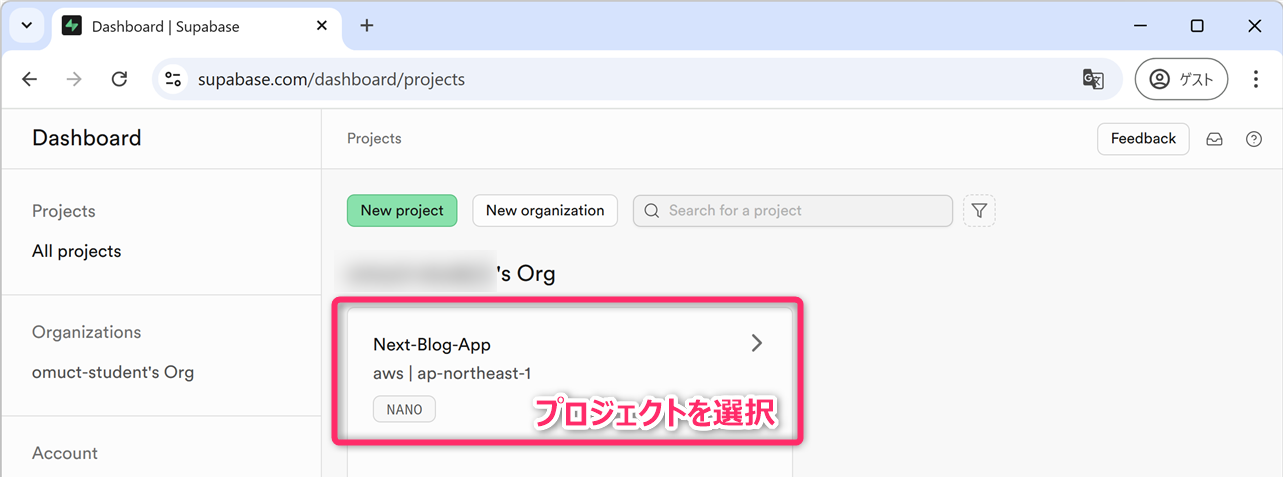
Task: Open the Next-Blog-App project chevron
Action: pos(756,344)
